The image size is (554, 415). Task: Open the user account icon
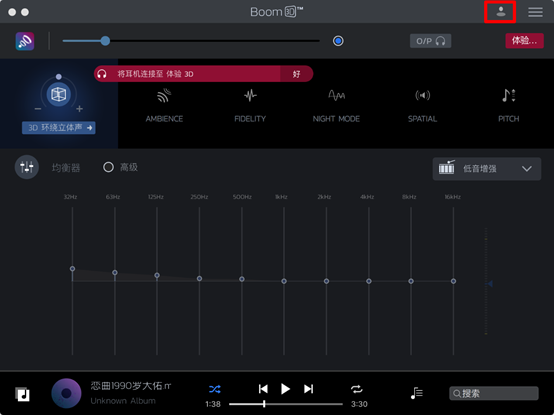pyautogui.click(x=500, y=12)
